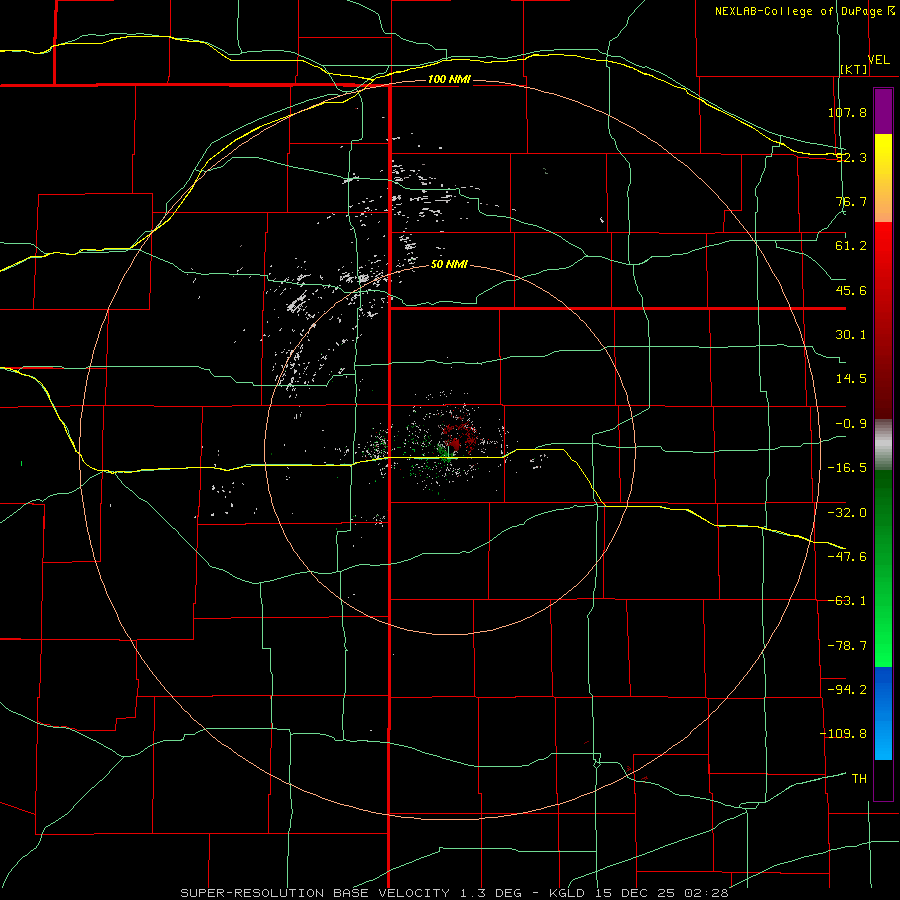900x900 pixels.
Task: Click the 30.1 value on velocity scale
Action: tap(851, 335)
